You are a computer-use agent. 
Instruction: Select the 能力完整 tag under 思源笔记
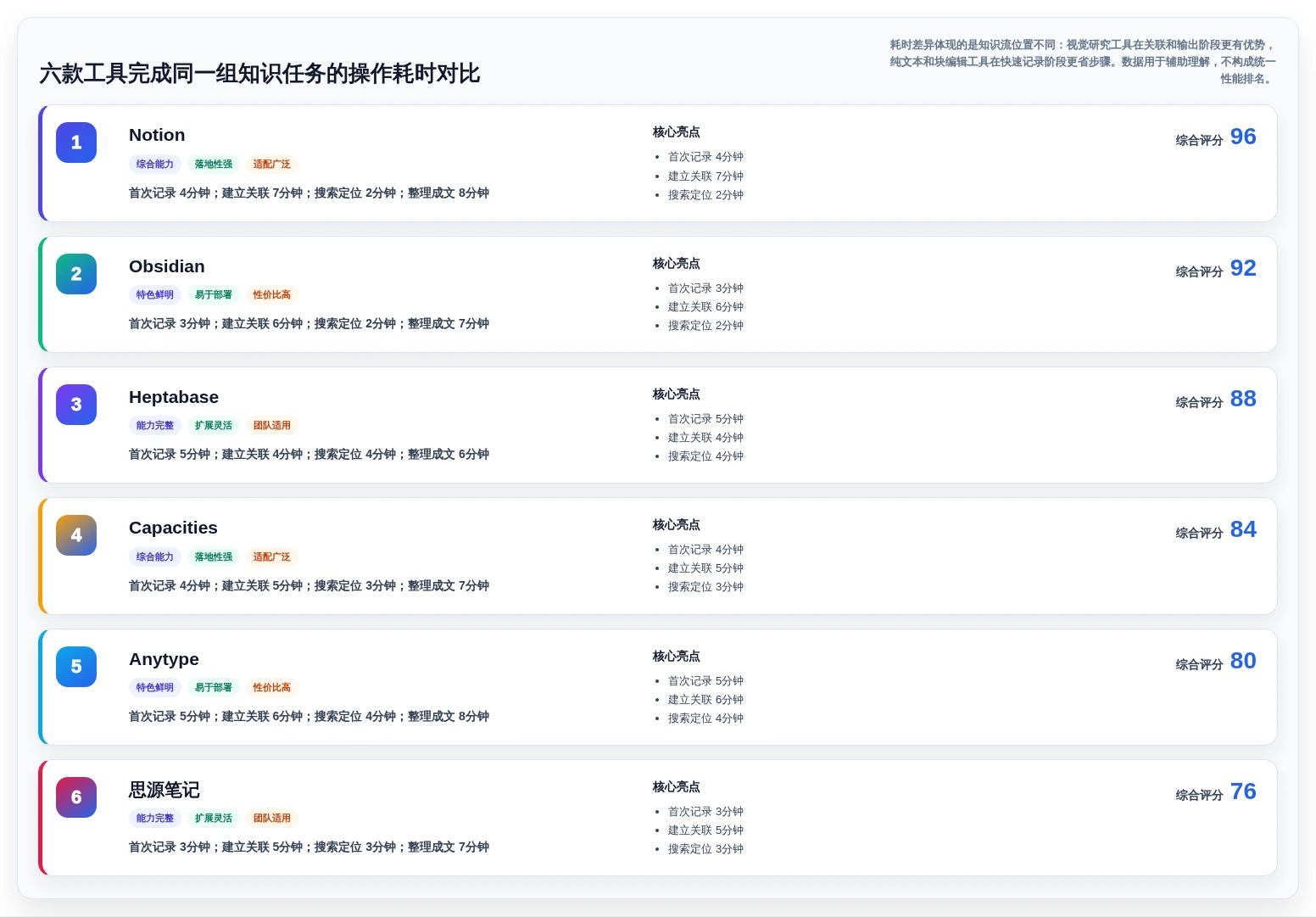[x=155, y=819]
